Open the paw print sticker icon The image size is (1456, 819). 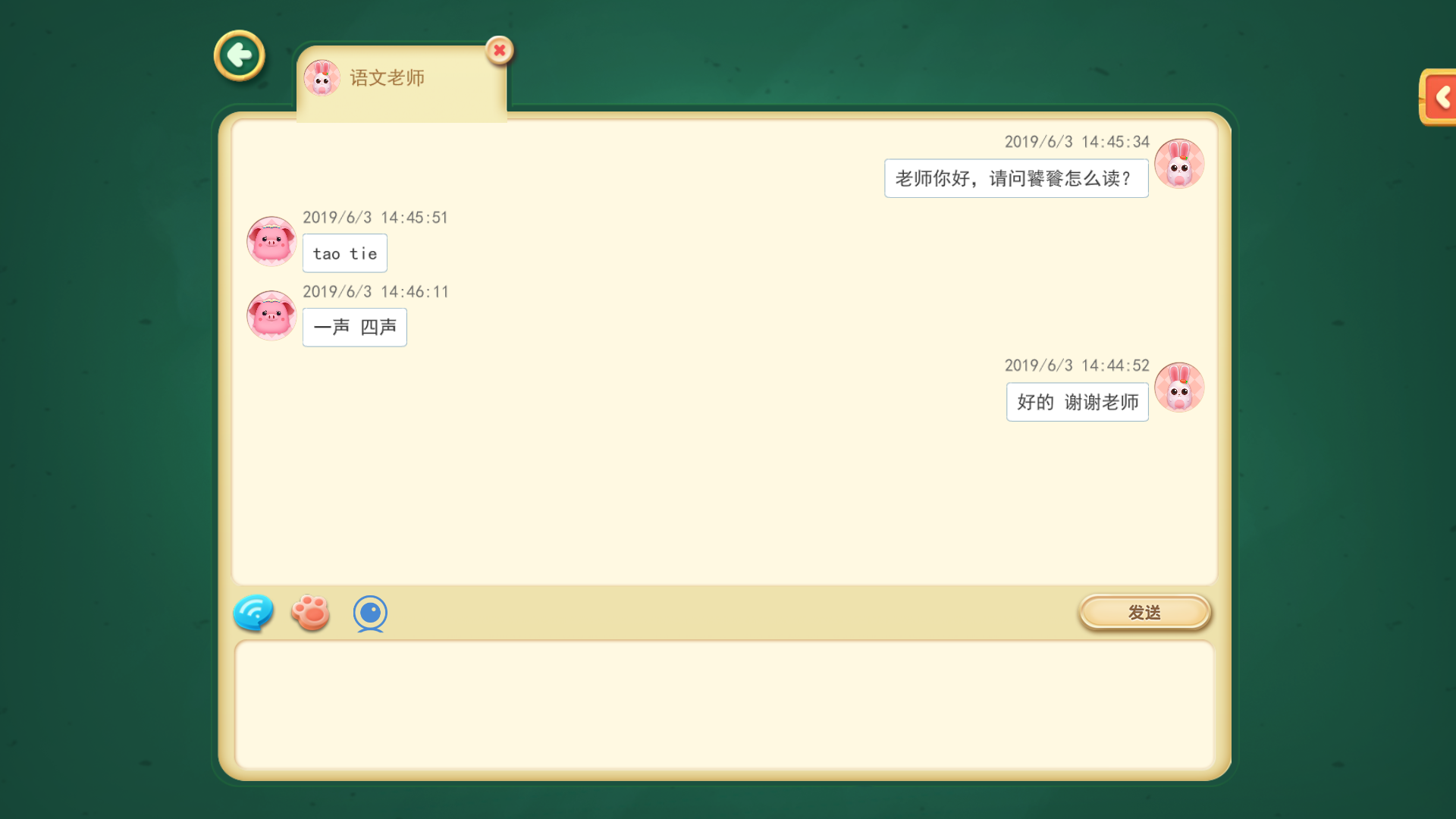click(311, 613)
